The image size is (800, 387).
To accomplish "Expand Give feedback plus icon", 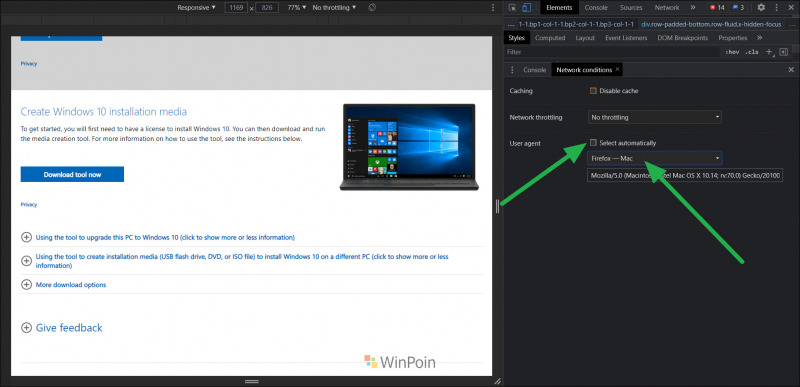I will click(26, 328).
